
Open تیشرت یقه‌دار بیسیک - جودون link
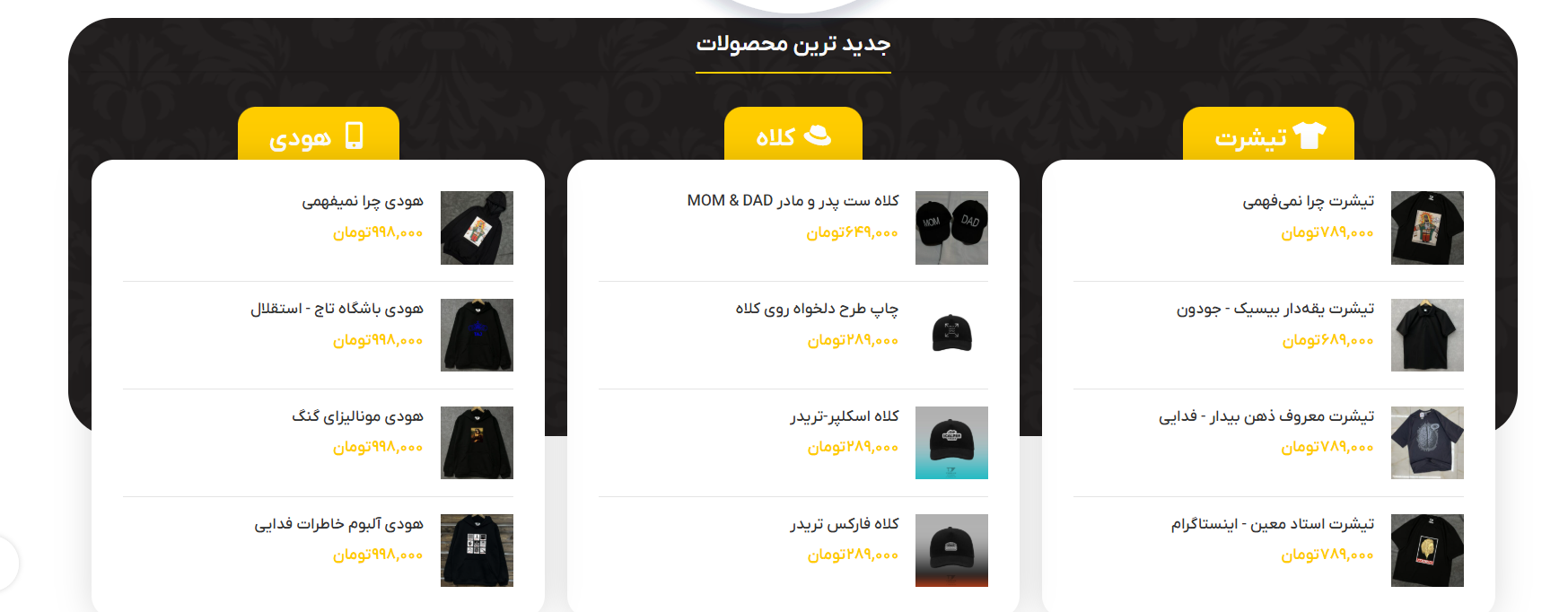tap(1275, 309)
